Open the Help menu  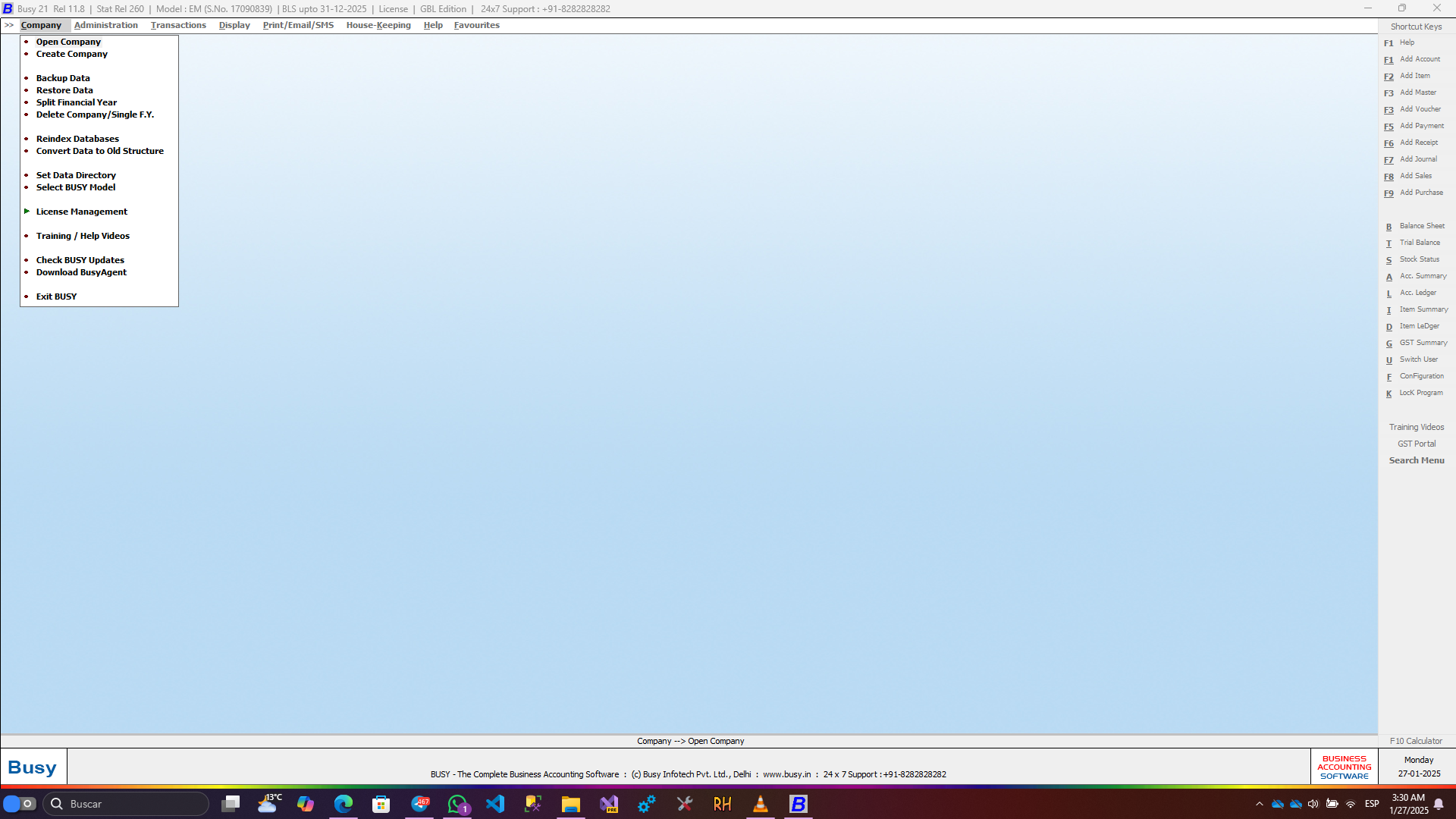click(x=433, y=25)
